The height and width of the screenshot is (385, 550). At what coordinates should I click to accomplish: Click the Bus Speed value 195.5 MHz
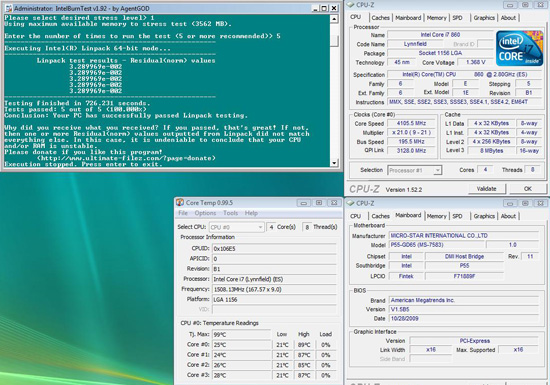coord(411,142)
